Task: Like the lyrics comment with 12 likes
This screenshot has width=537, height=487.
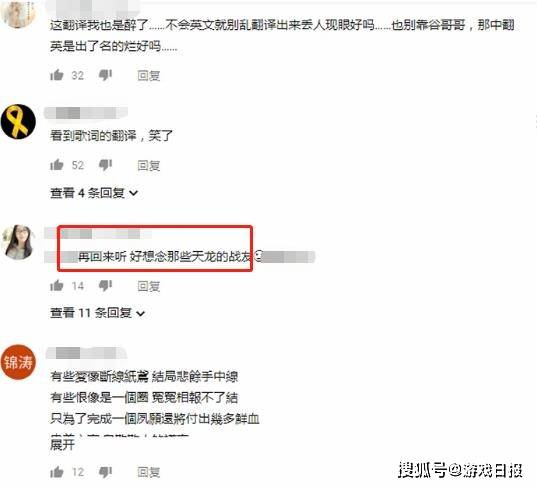Action: [57, 472]
